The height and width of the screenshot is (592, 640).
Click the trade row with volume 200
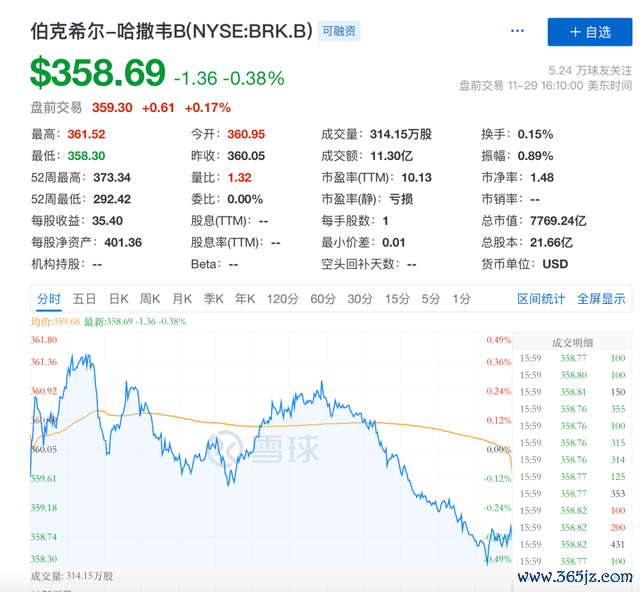tap(572, 527)
